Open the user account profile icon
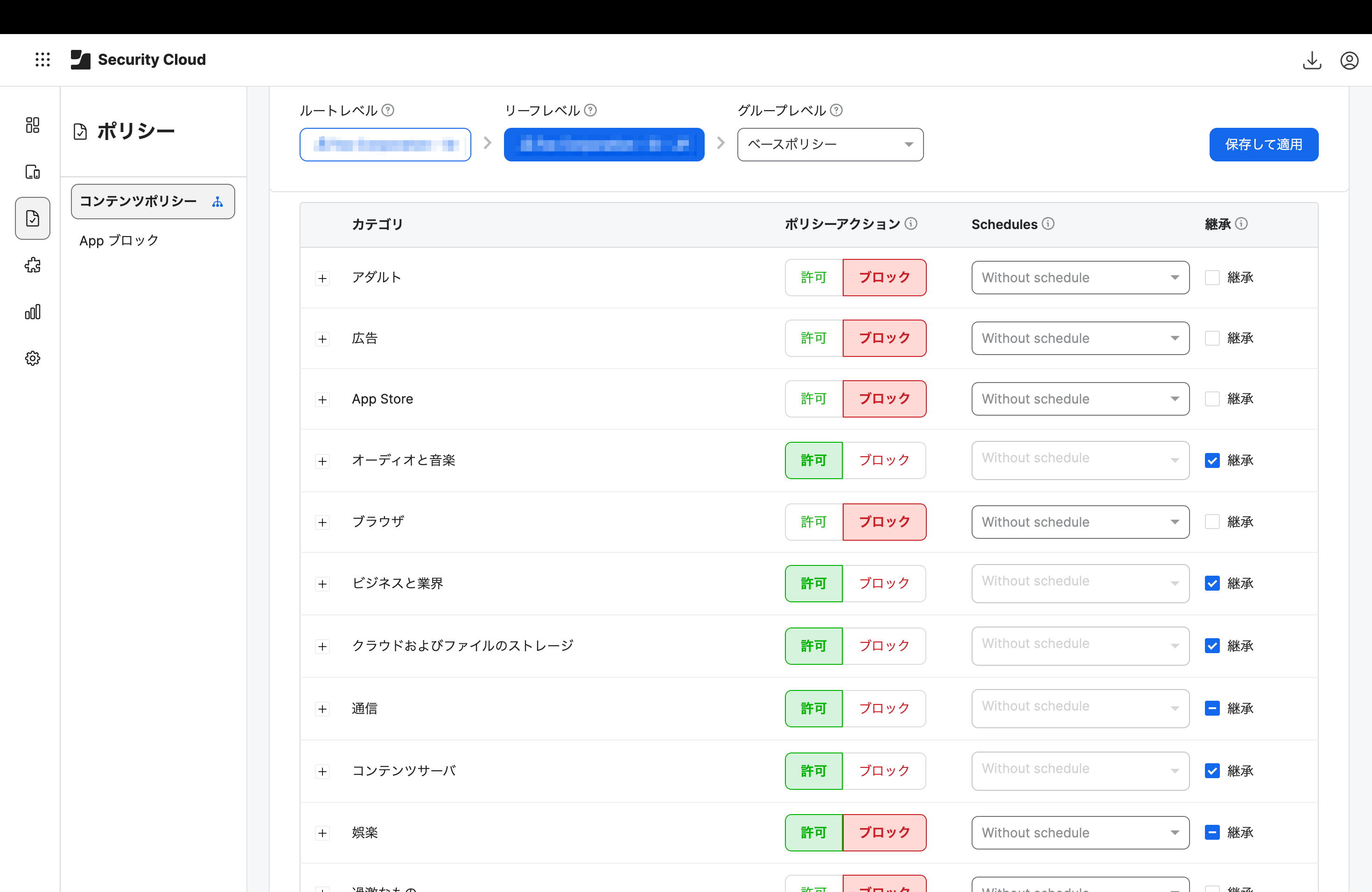The width and height of the screenshot is (1372, 892). [1349, 60]
